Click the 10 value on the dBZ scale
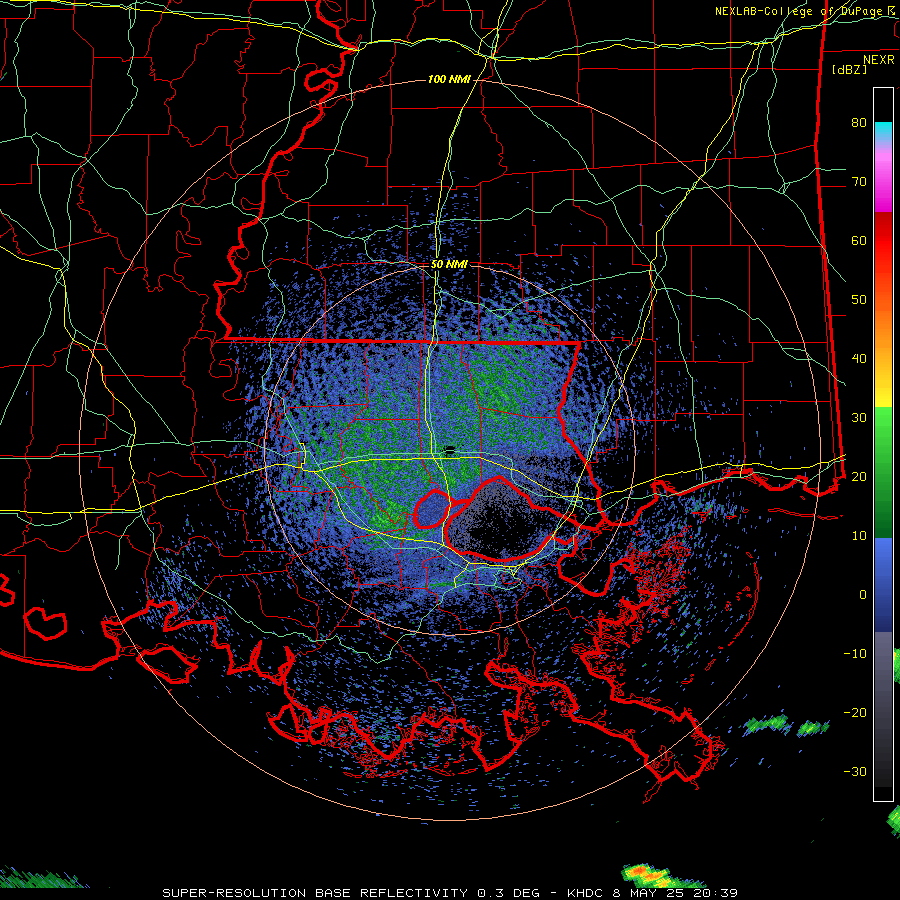 pos(859,536)
